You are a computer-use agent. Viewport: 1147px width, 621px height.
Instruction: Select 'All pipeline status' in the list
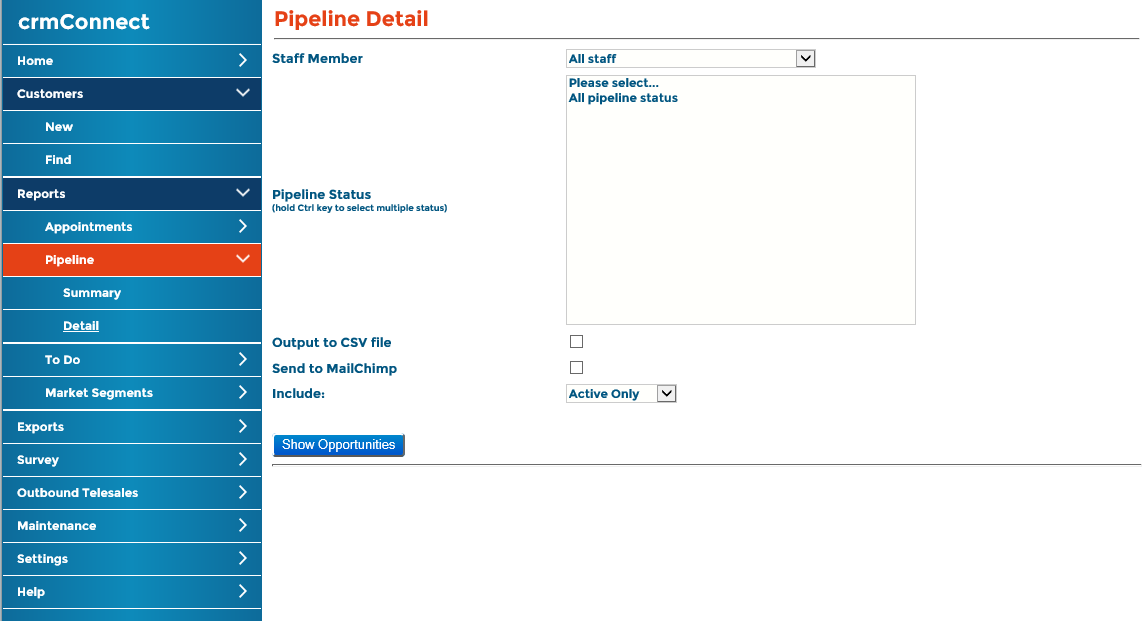pyautogui.click(x=623, y=98)
